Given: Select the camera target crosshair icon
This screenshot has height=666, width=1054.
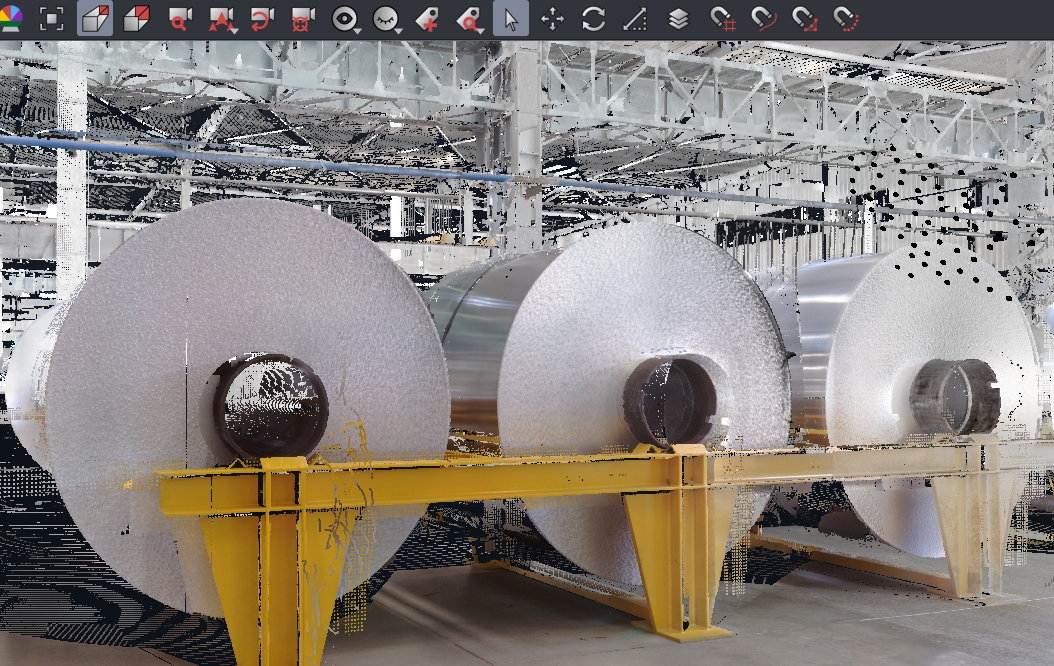Looking at the screenshot, I should coord(303,19).
